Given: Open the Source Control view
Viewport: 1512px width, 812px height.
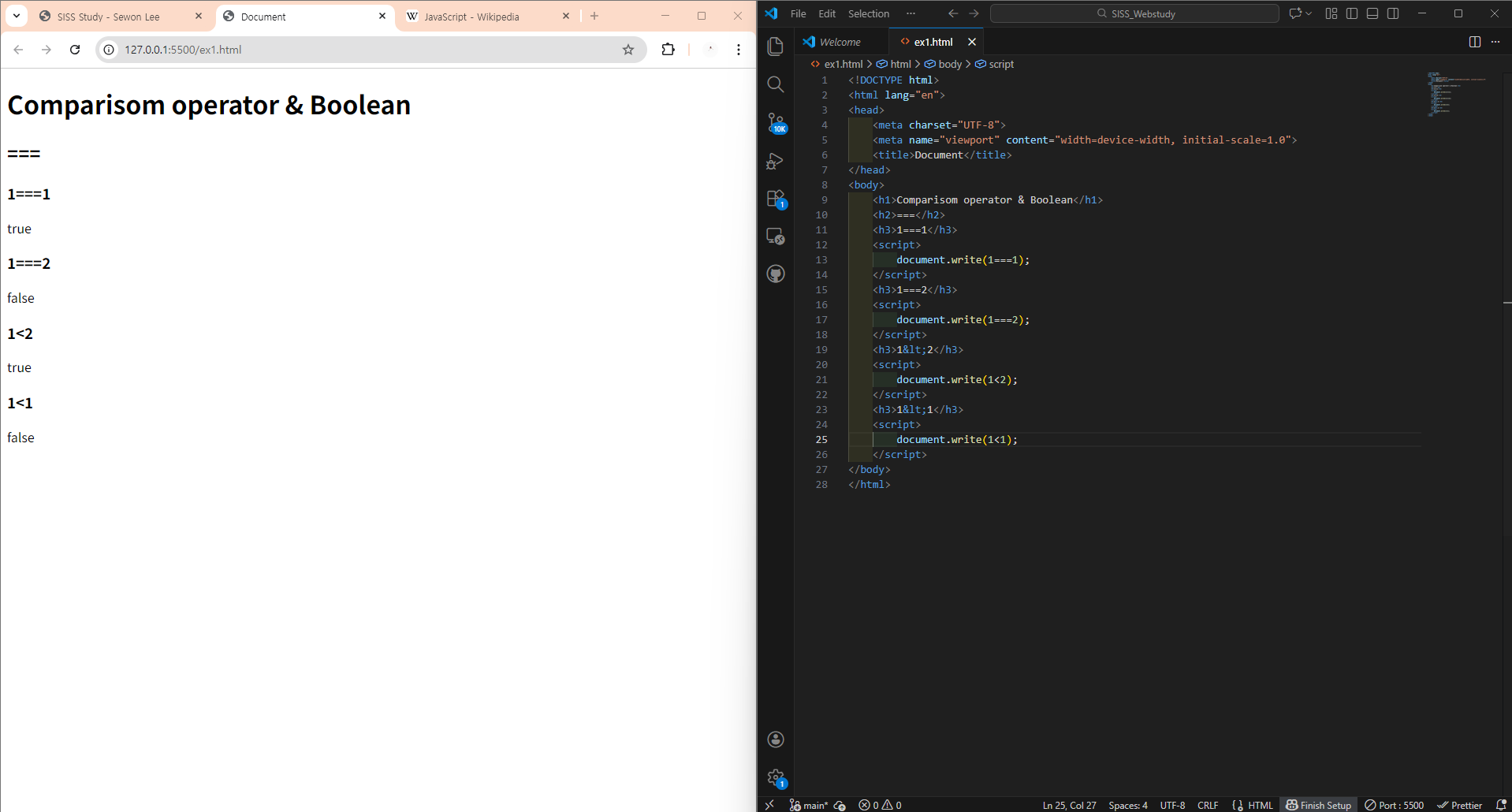Looking at the screenshot, I should 776,122.
